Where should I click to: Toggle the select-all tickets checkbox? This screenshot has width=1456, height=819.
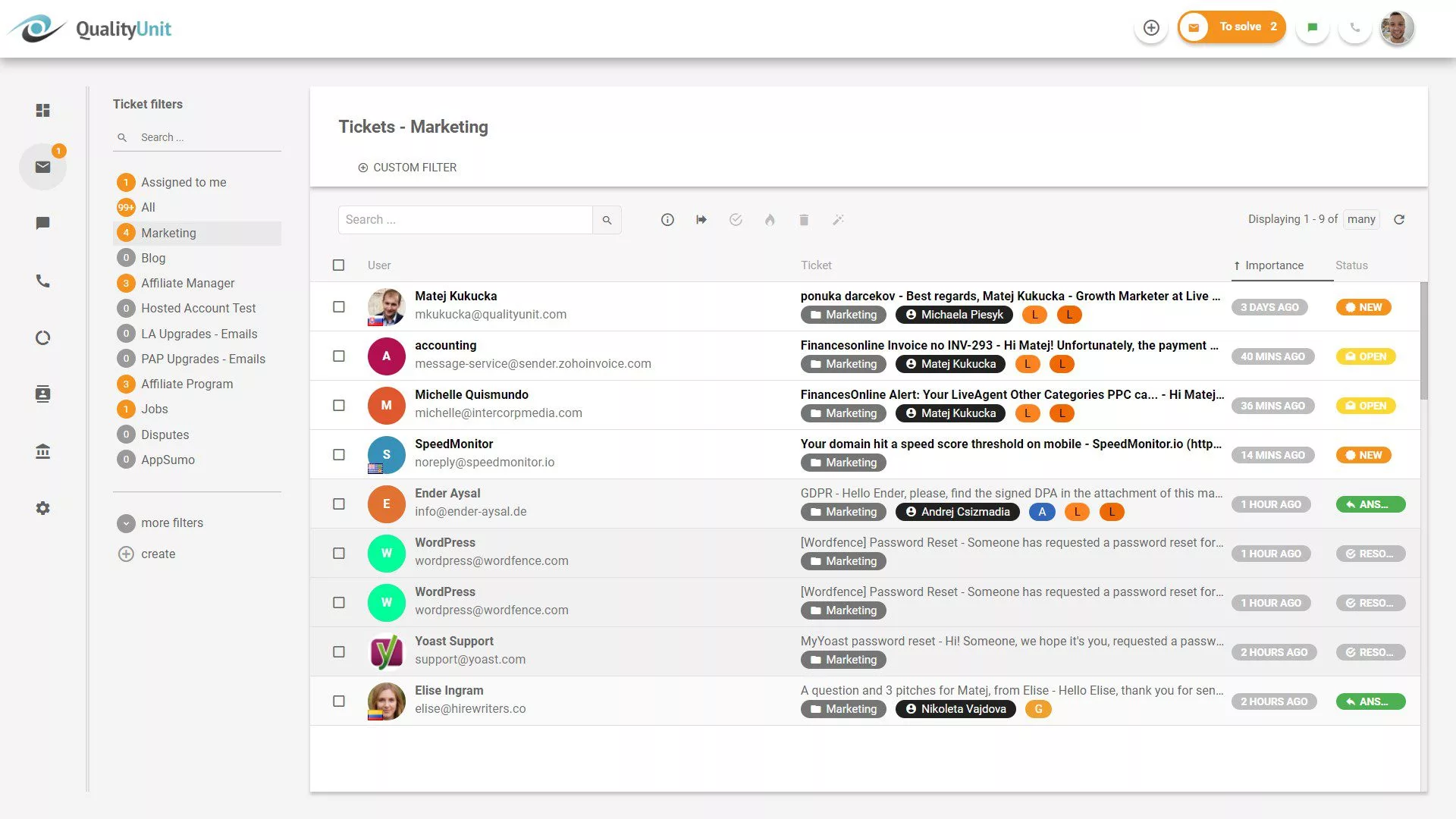pos(338,265)
